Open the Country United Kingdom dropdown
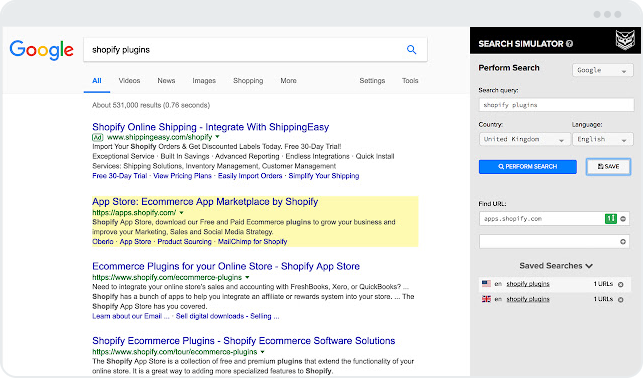The width and height of the screenshot is (643, 378). point(524,139)
